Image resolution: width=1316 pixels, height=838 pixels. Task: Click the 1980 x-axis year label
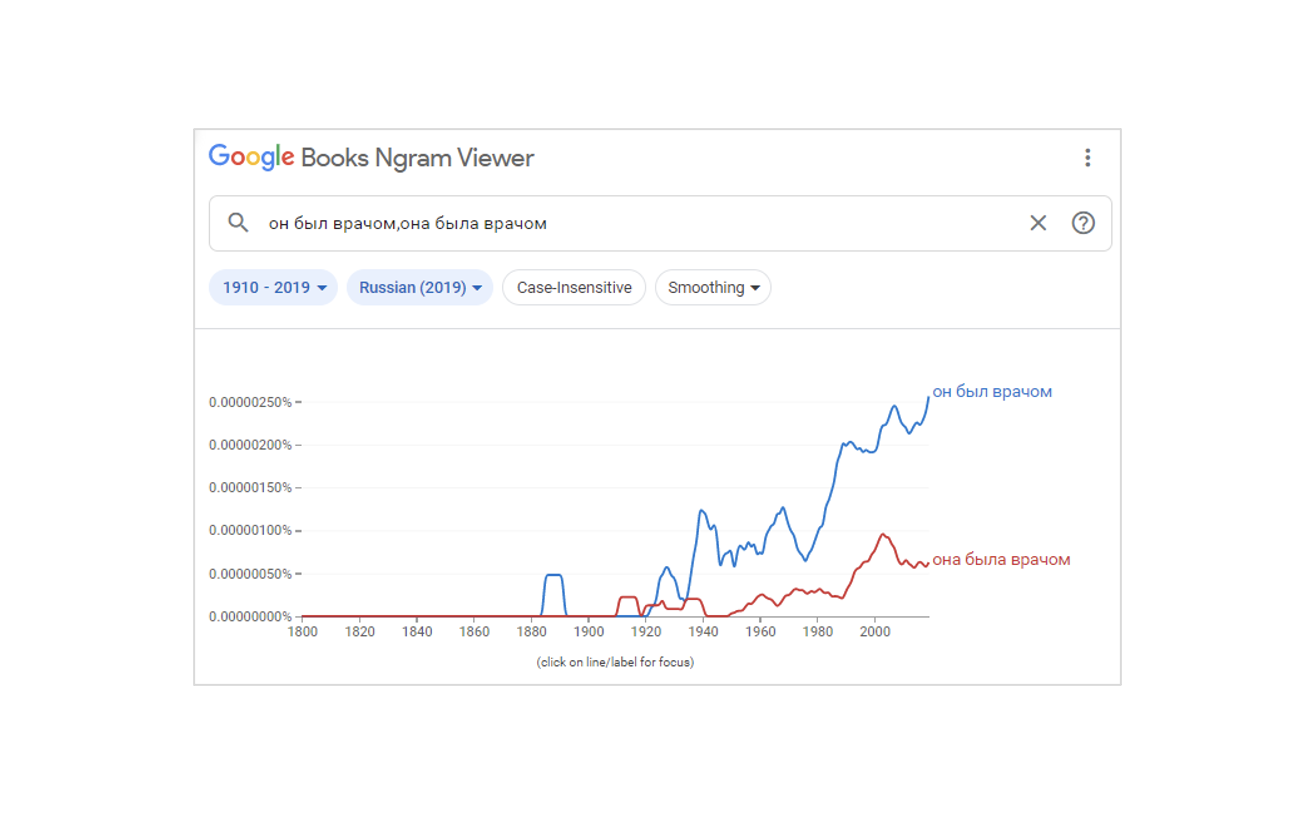click(818, 632)
